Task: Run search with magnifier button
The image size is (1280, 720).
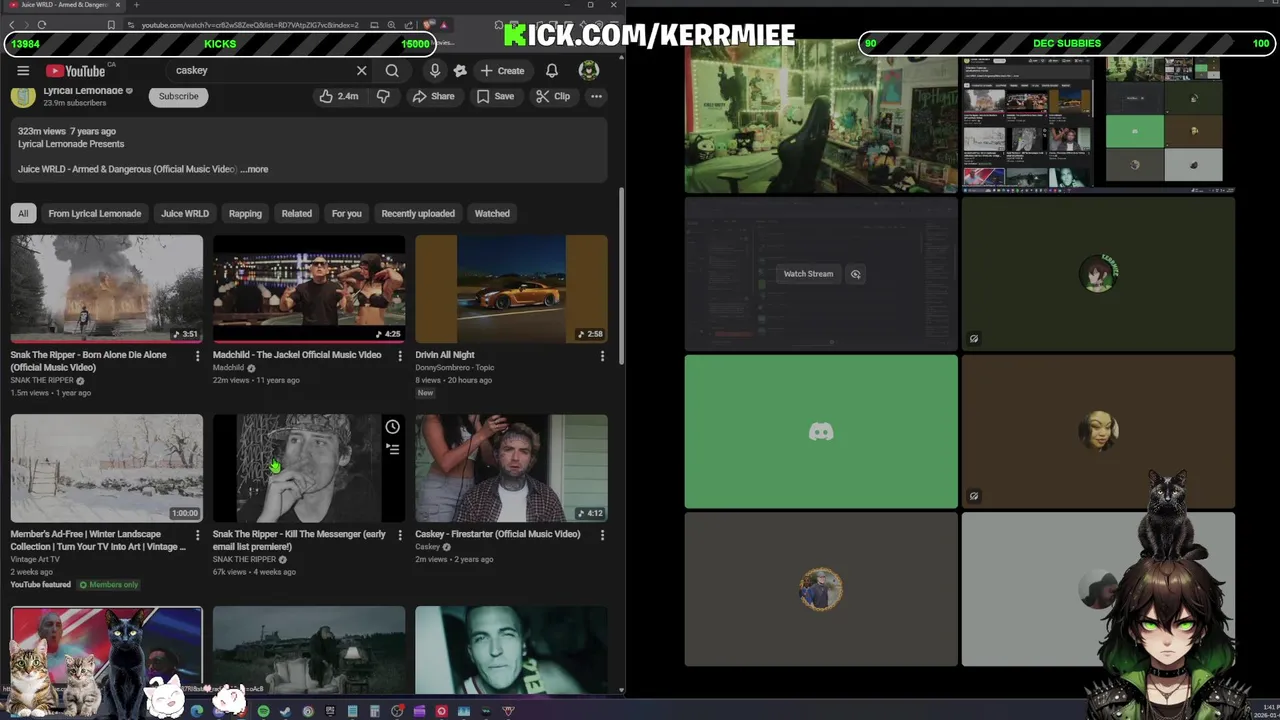Action: 392,70
